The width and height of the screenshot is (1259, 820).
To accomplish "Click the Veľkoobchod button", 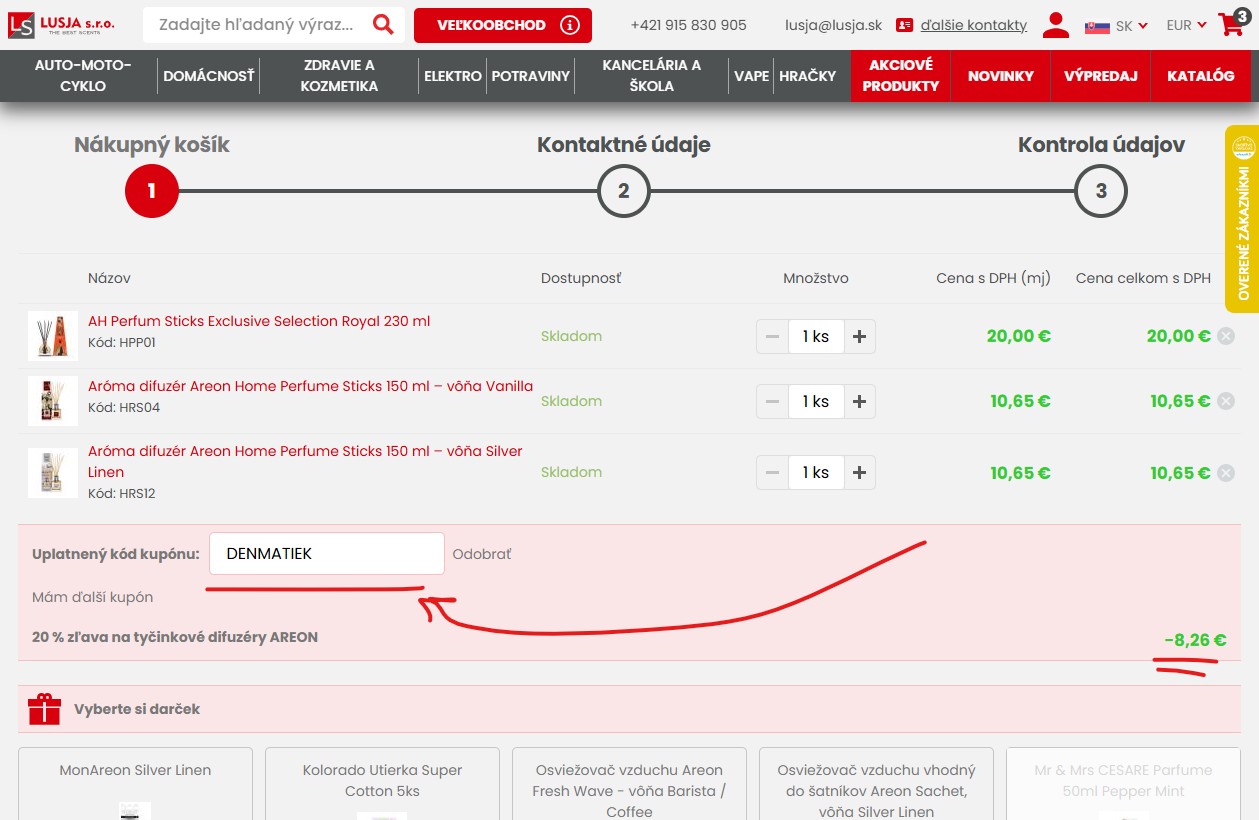I will point(503,25).
